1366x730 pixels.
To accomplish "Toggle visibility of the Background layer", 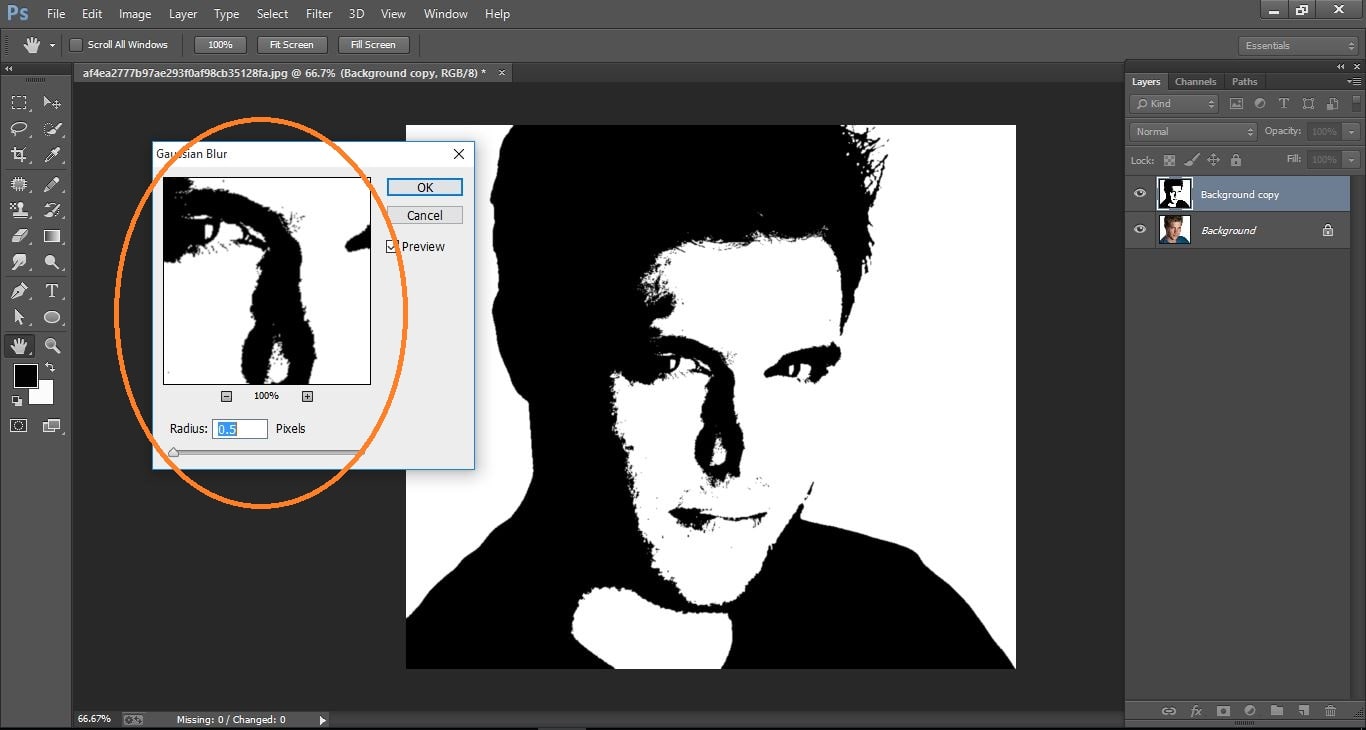I will point(1139,229).
